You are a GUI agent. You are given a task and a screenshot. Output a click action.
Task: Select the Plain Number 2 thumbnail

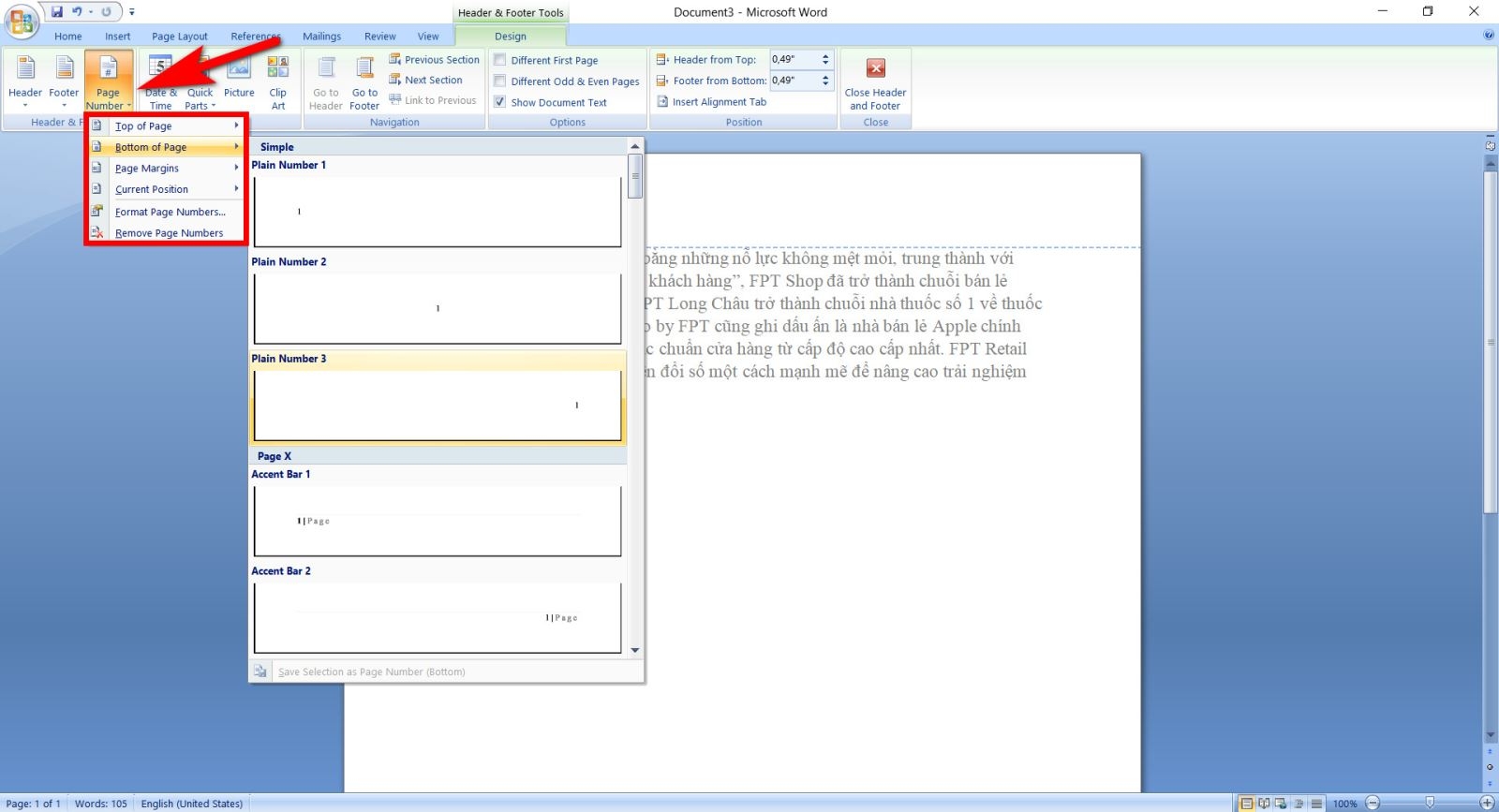pyautogui.click(x=438, y=308)
